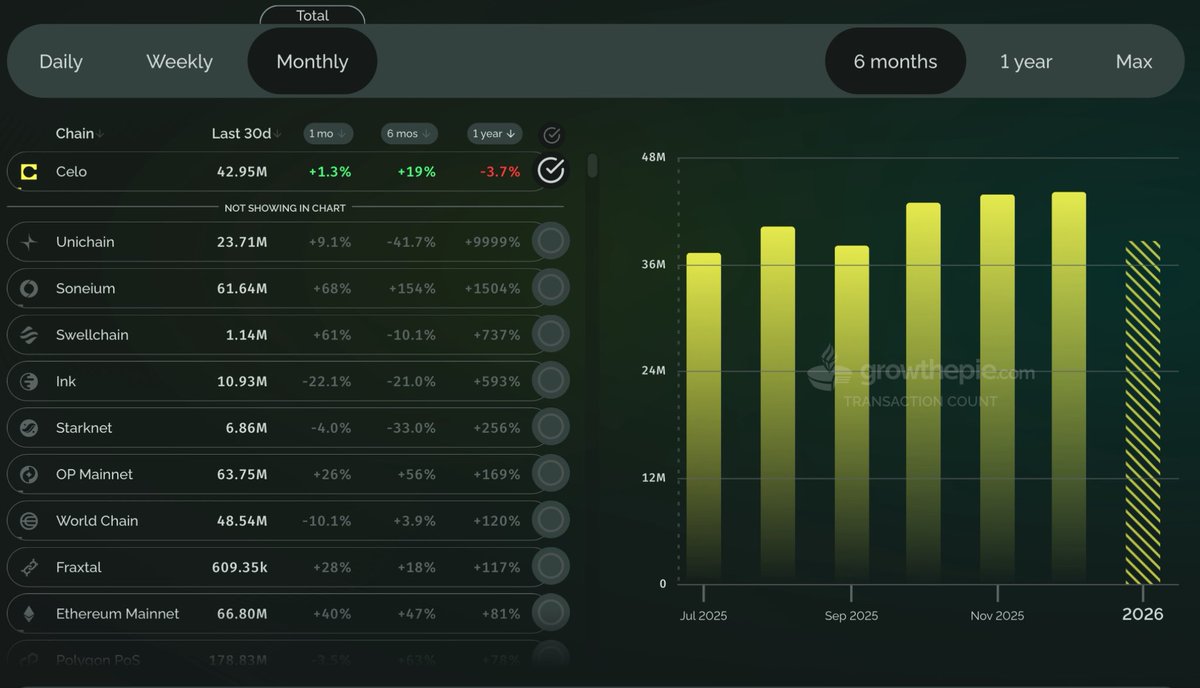Click Unichain's +9999% yearly change
Viewport: 1200px width, 688px height.
point(492,242)
